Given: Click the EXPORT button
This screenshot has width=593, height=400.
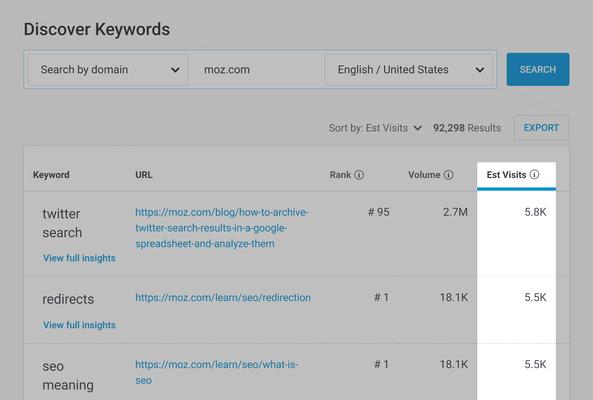Looking at the screenshot, I should tap(541, 128).
